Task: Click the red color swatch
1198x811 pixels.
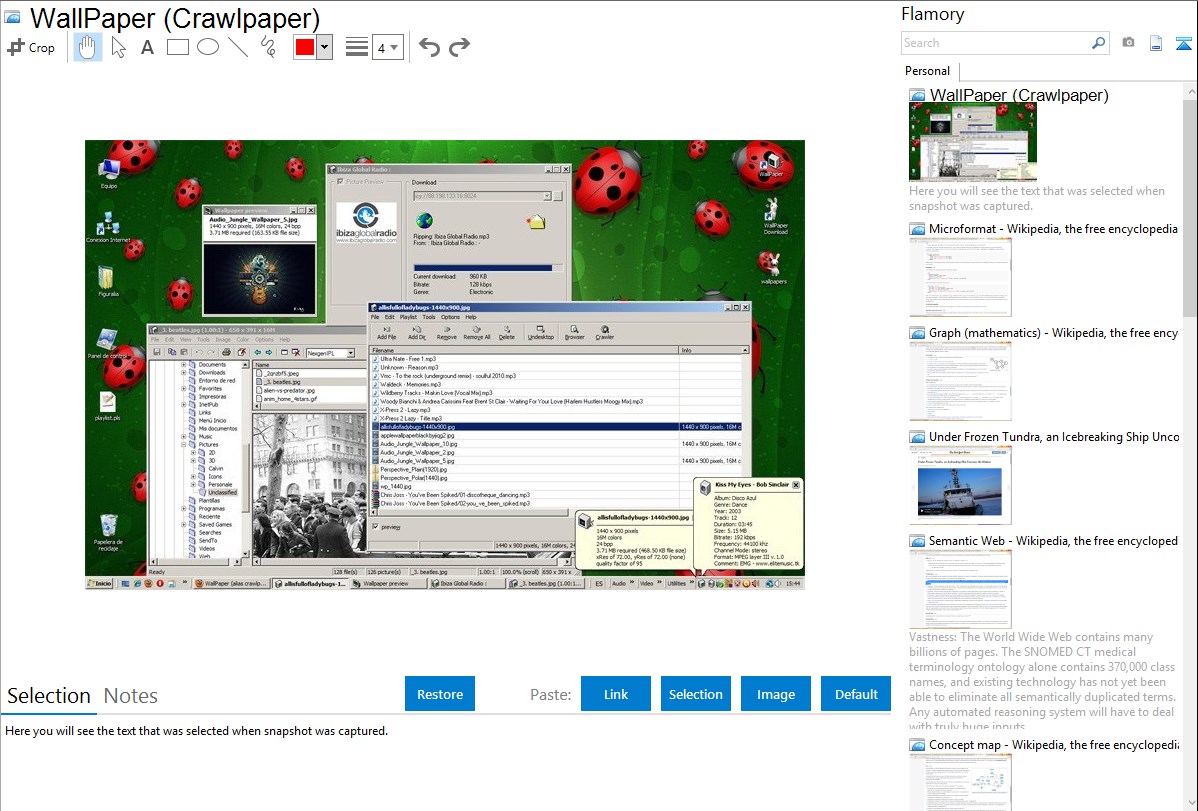Action: 305,47
